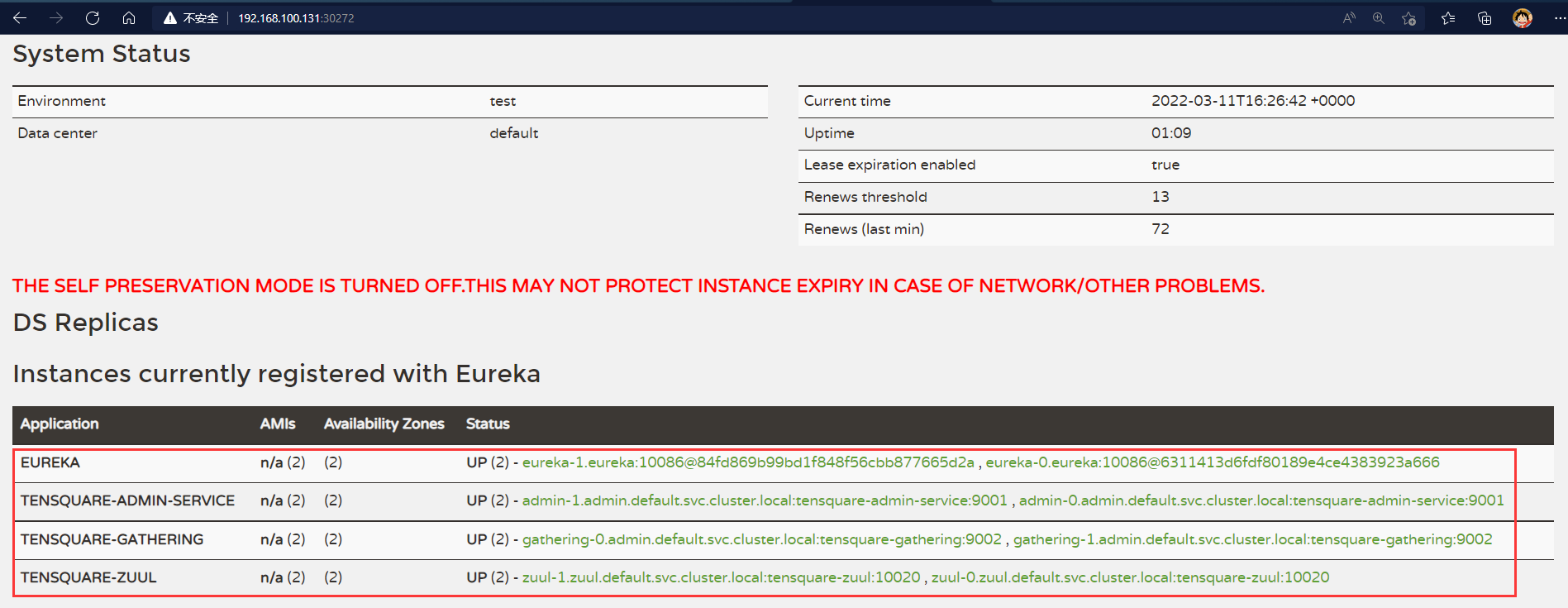Click the Availability Zones column header

coord(384,424)
